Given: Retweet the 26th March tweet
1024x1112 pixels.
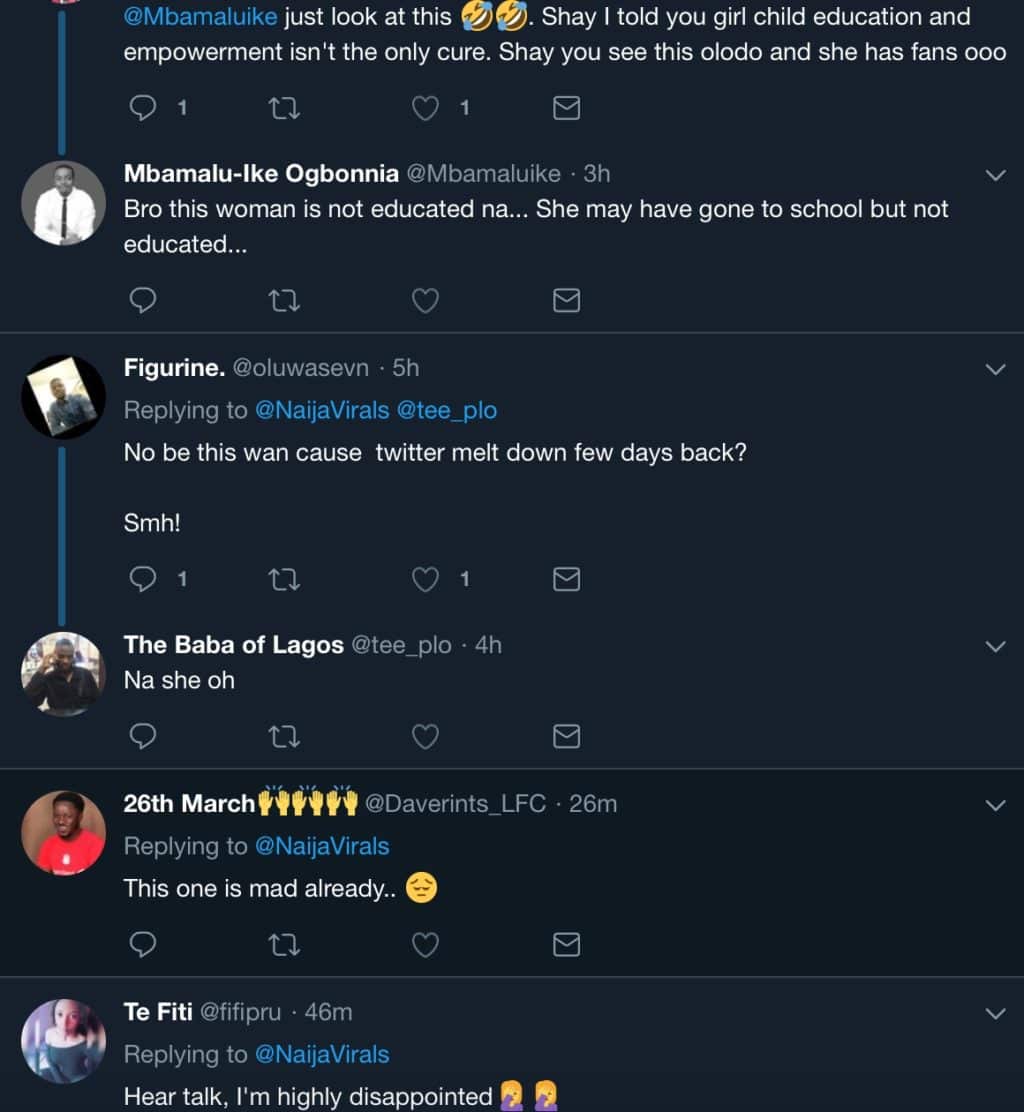Looking at the screenshot, I should pyautogui.click(x=285, y=944).
